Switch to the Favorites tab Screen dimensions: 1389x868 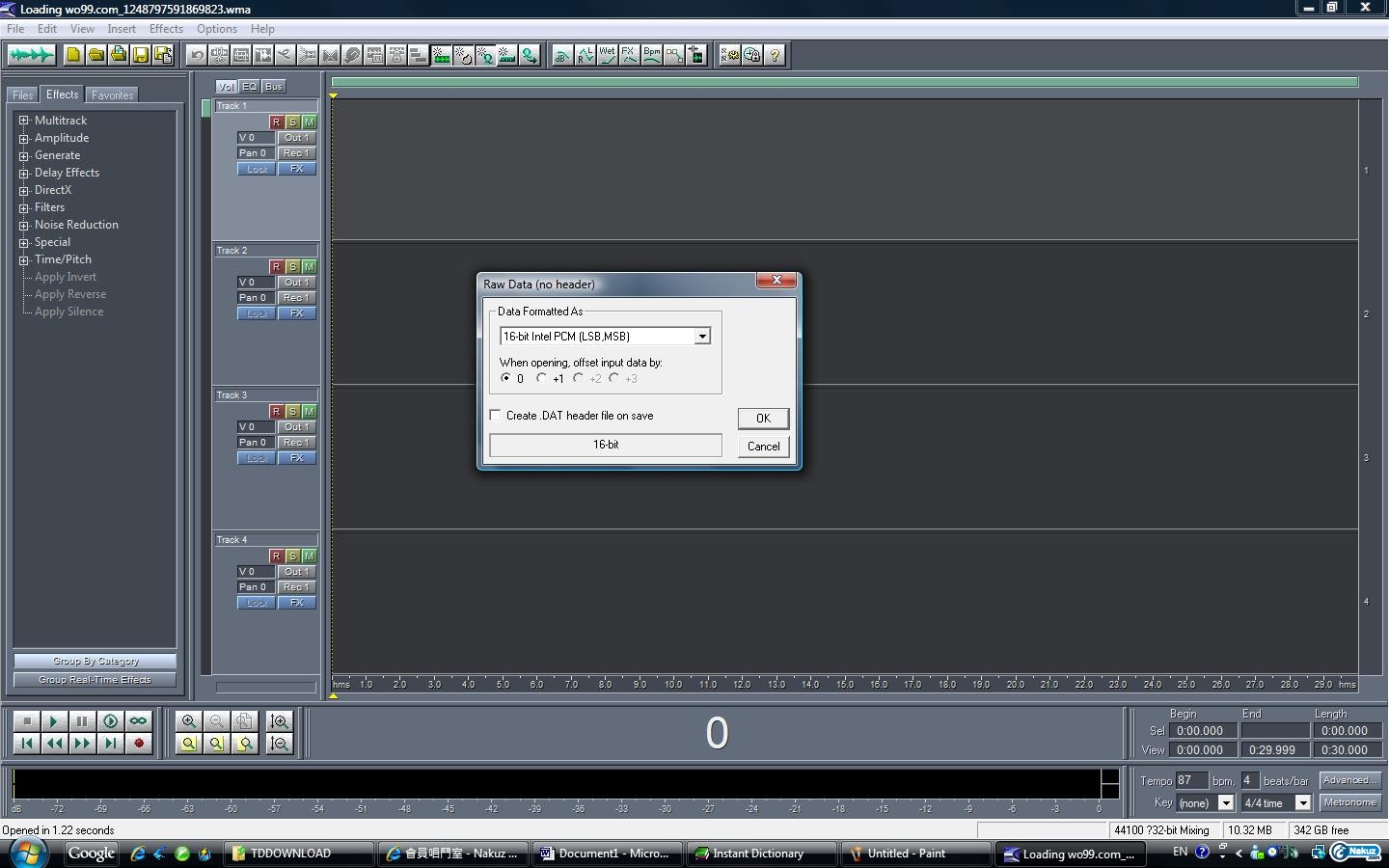point(113,95)
